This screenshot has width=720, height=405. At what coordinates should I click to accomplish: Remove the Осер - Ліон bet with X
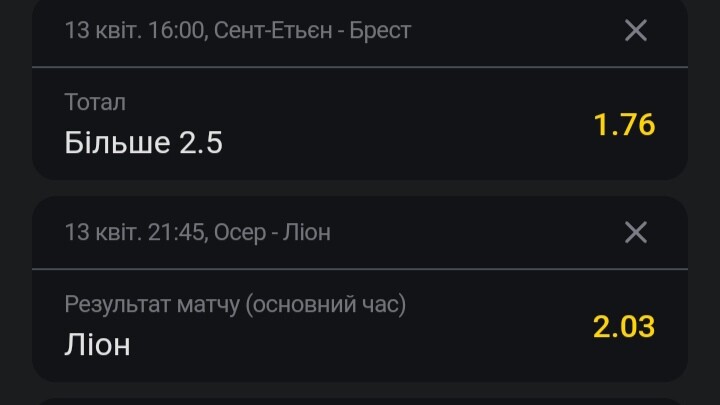(636, 232)
